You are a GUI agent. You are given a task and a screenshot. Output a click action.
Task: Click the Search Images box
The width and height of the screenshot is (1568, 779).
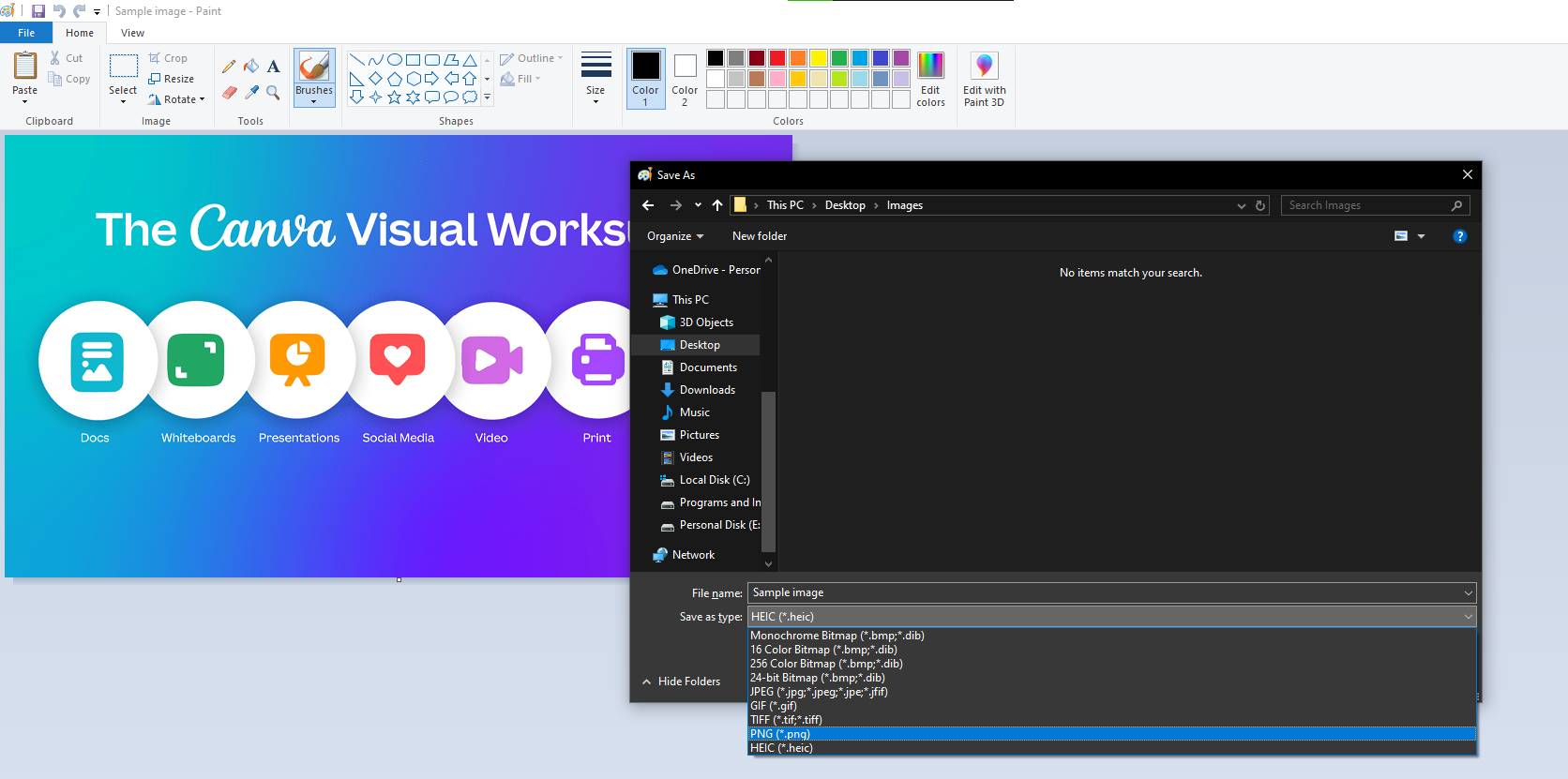(x=1375, y=205)
